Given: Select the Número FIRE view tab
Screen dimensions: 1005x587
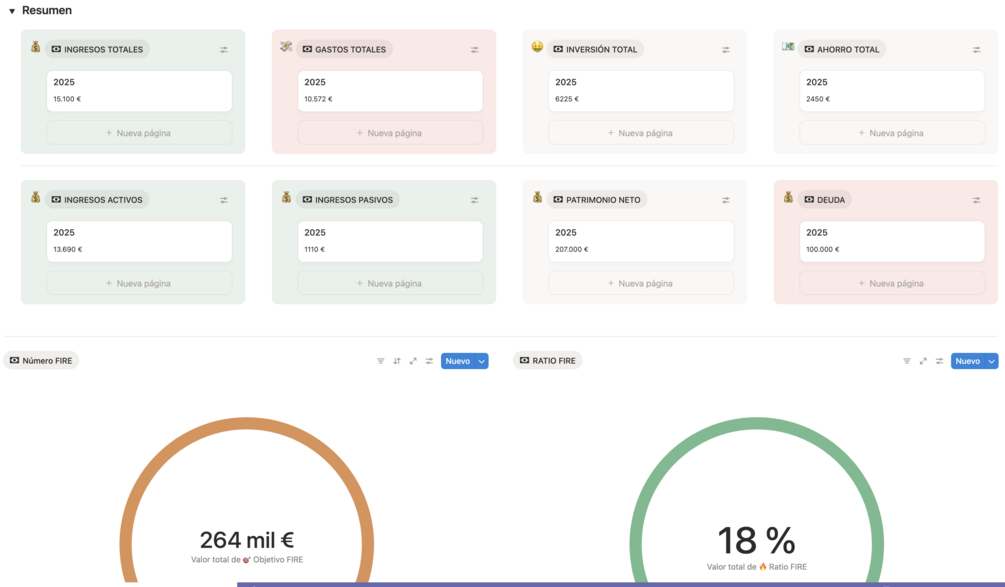Looking at the screenshot, I should pyautogui.click(x=41, y=361).
